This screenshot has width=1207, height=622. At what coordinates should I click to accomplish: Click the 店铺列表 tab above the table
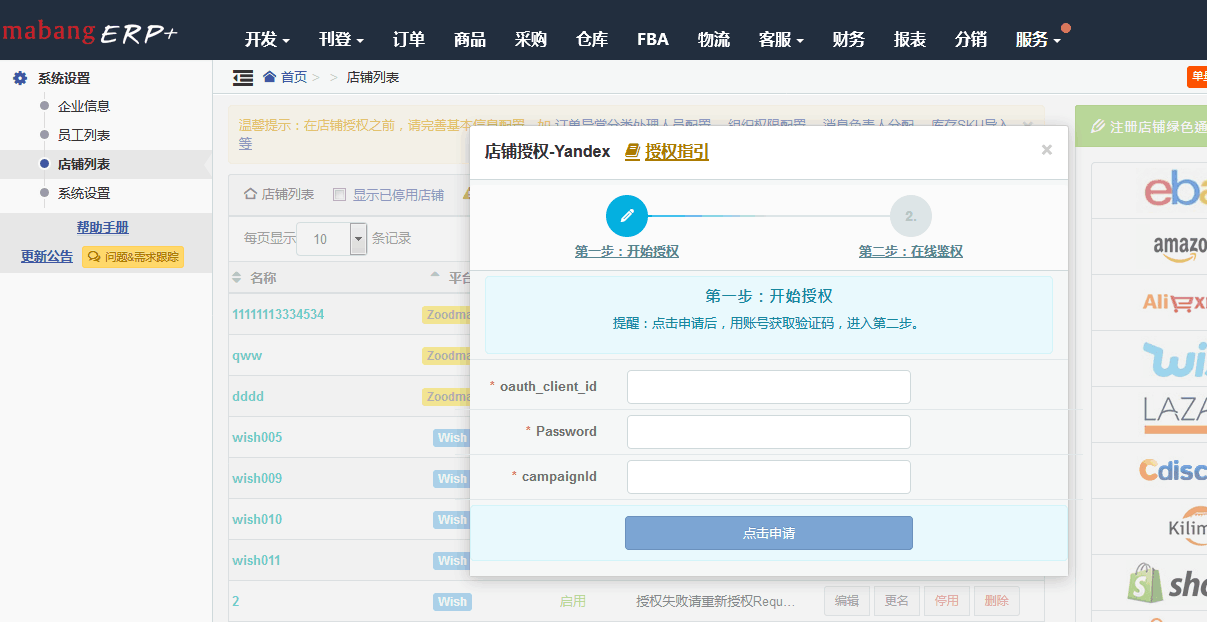point(279,195)
